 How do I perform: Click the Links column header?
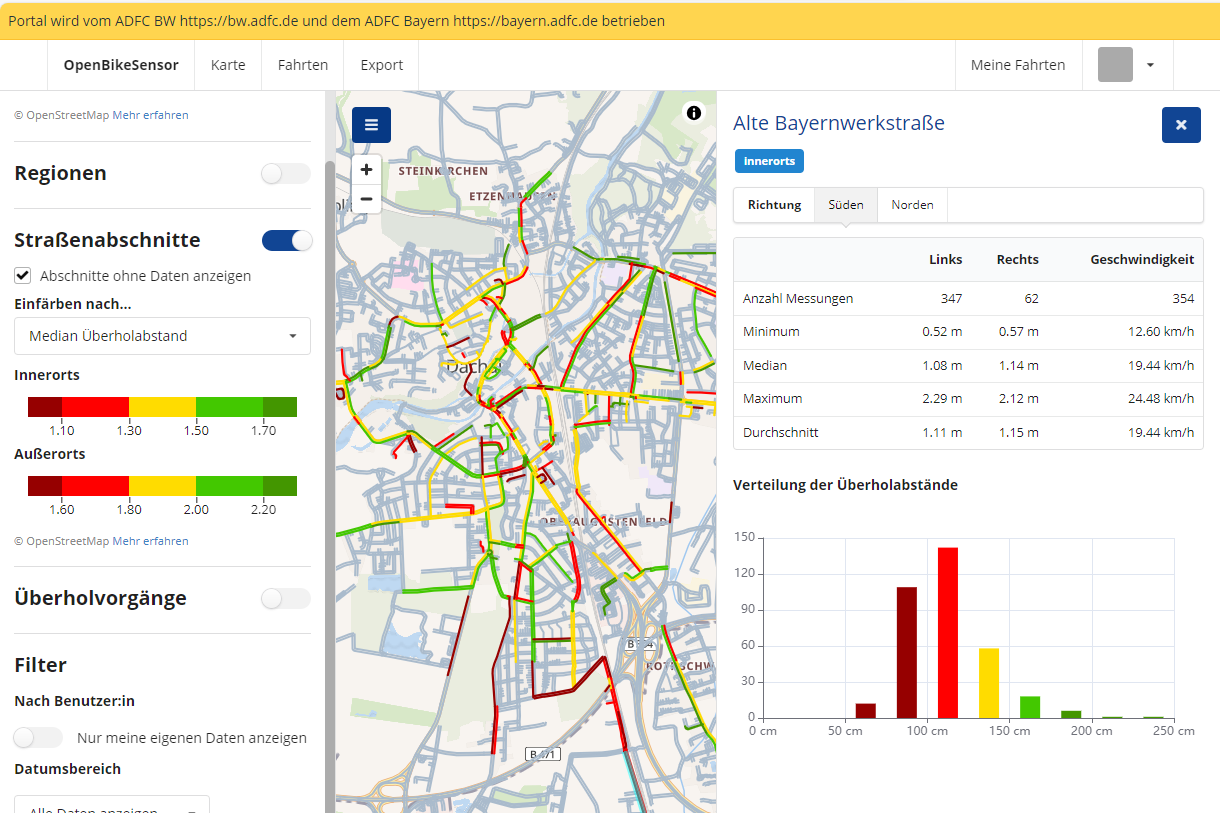click(946, 259)
